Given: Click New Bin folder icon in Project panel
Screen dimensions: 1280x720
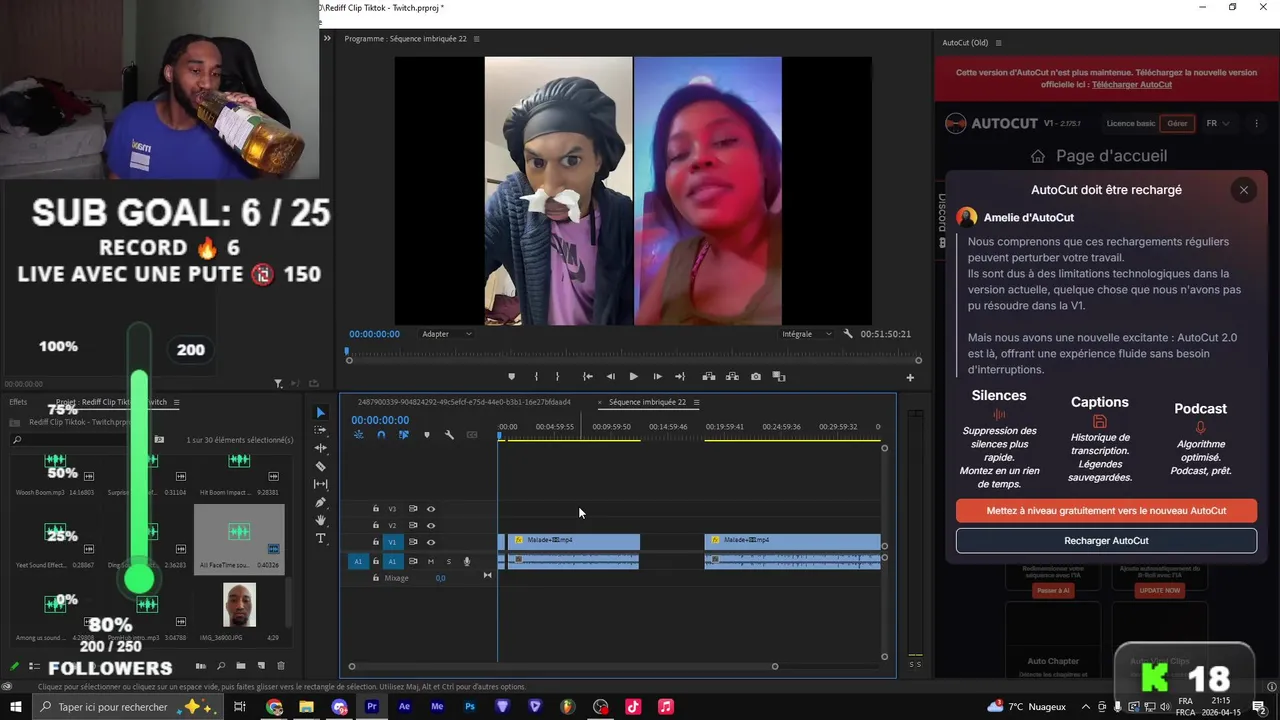Looking at the screenshot, I should click(241, 666).
